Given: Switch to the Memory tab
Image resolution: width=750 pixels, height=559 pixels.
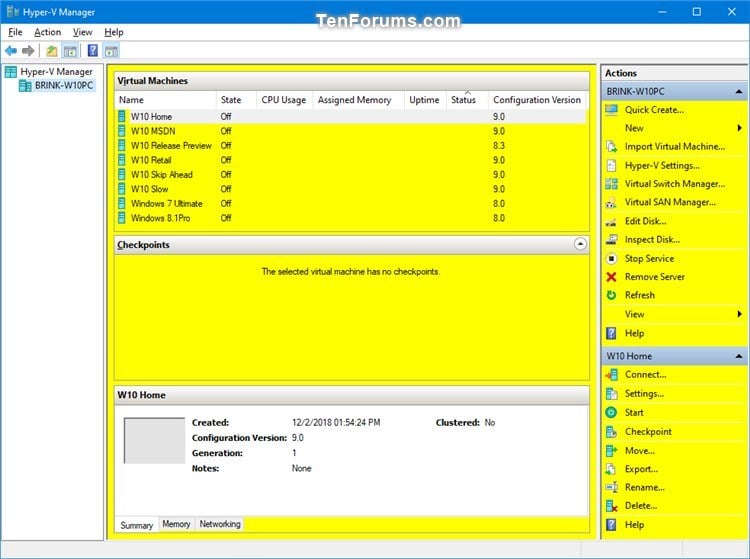Looking at the screenshot, I should pos(176,524).
